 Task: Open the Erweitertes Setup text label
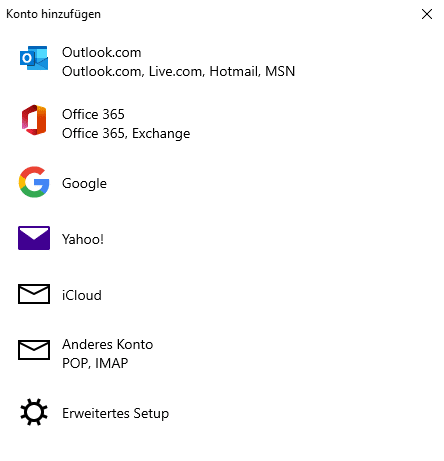(115, 413)
